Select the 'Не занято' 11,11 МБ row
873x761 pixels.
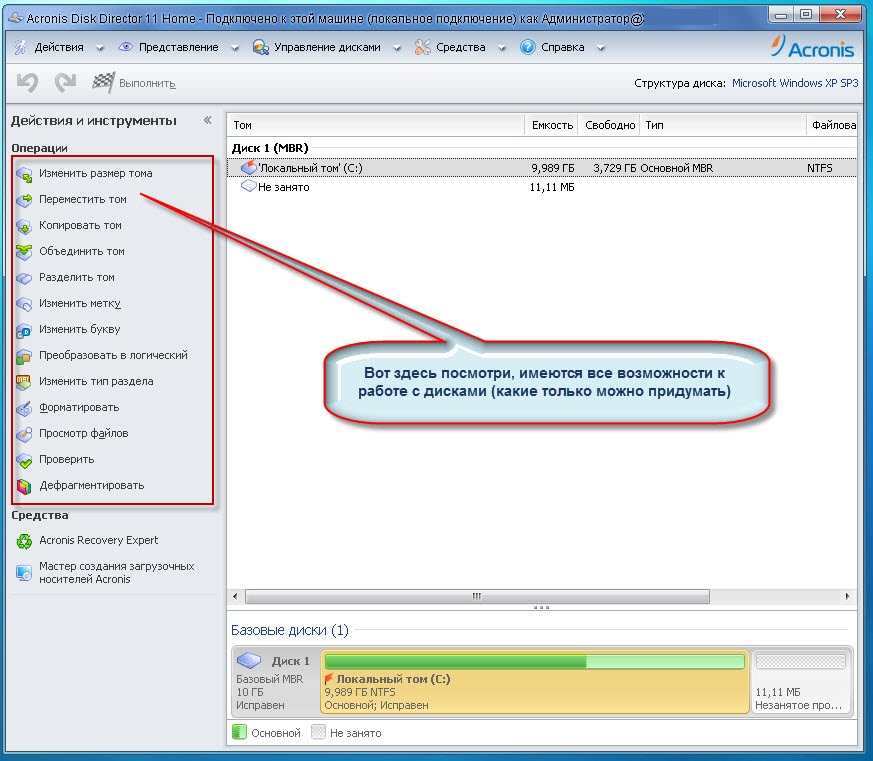pos(541,187)
